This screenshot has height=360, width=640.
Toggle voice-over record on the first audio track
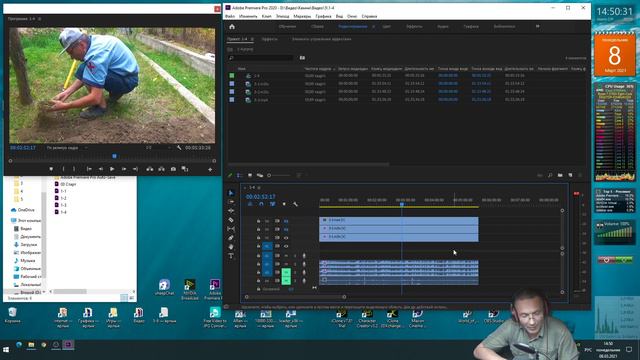304,256
